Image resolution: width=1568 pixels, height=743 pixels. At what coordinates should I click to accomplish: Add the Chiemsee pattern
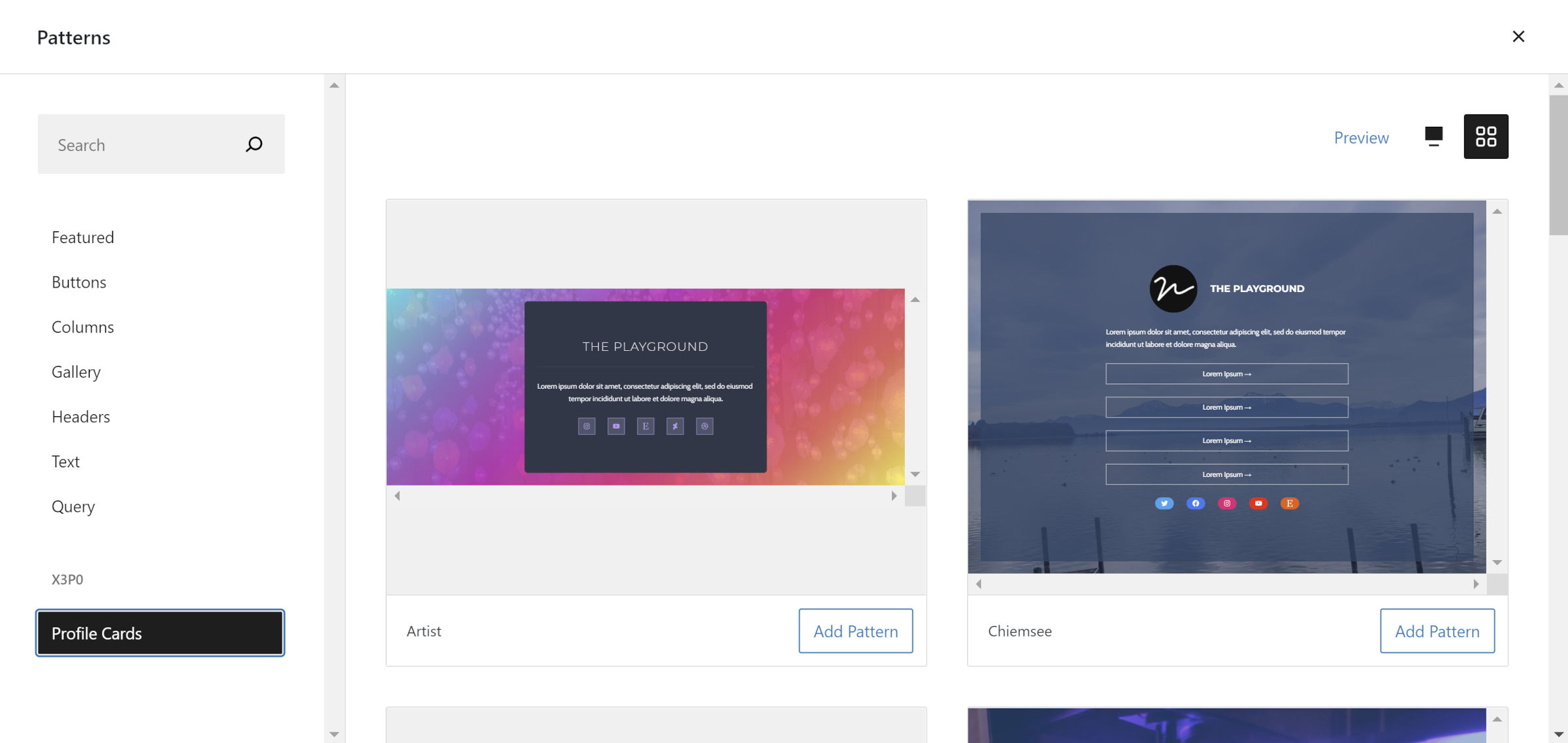(1437, 631)
